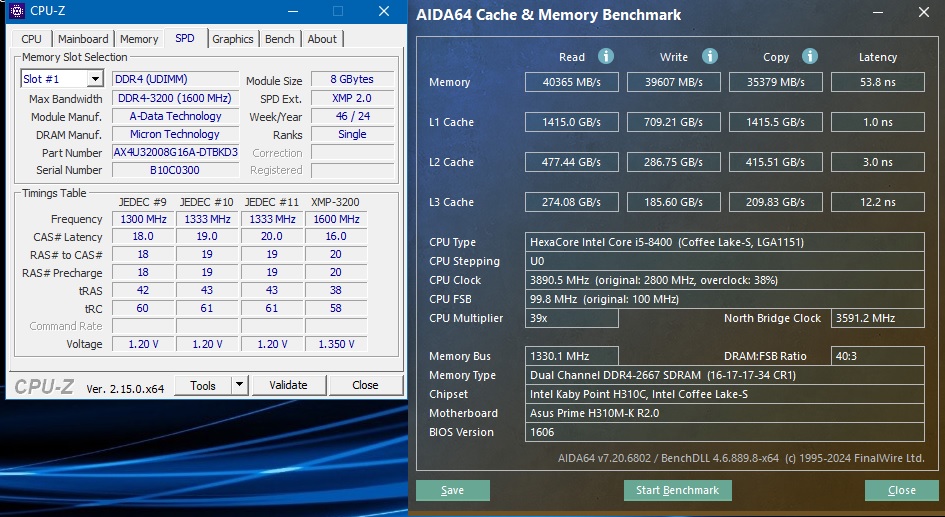The width and height of the screenshot is (945, 517).
Task: Click the DDR4 (UDIMM) memory type field
Action: click(x=175, y=79)
